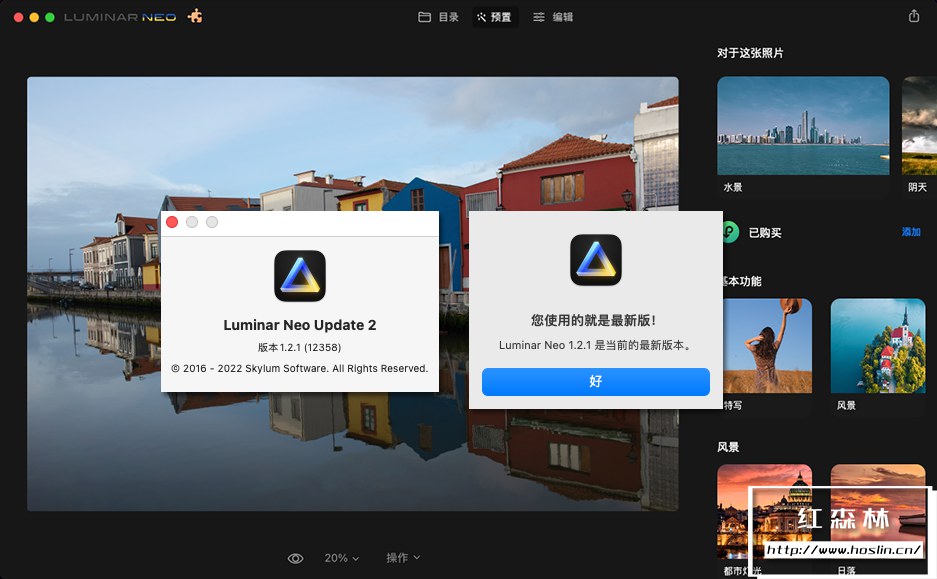This screenshot has width=937, height=579.
Task: Click the 版本1.2.1 (12358) text
Action: click(x=299, y=347)
